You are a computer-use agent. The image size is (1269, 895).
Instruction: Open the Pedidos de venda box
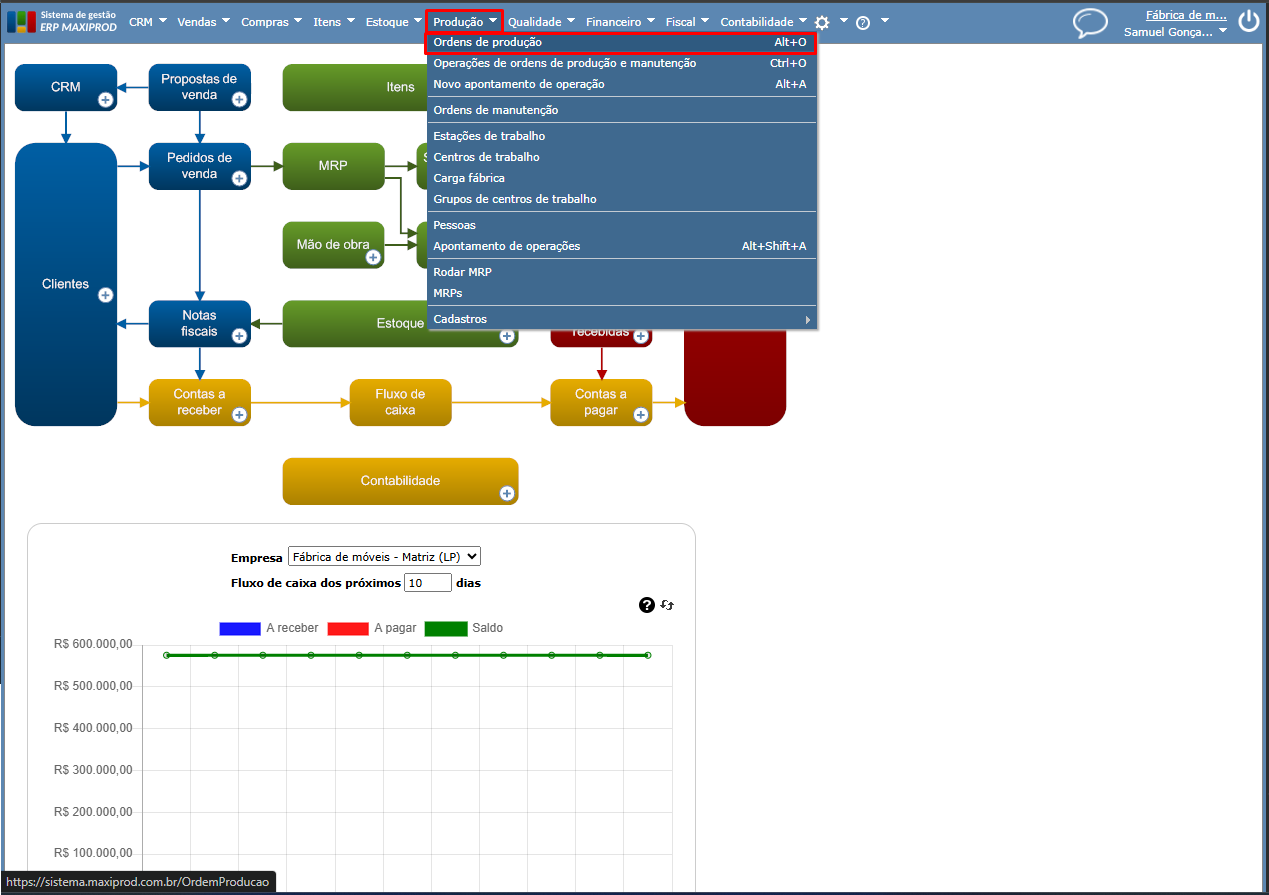199,166
